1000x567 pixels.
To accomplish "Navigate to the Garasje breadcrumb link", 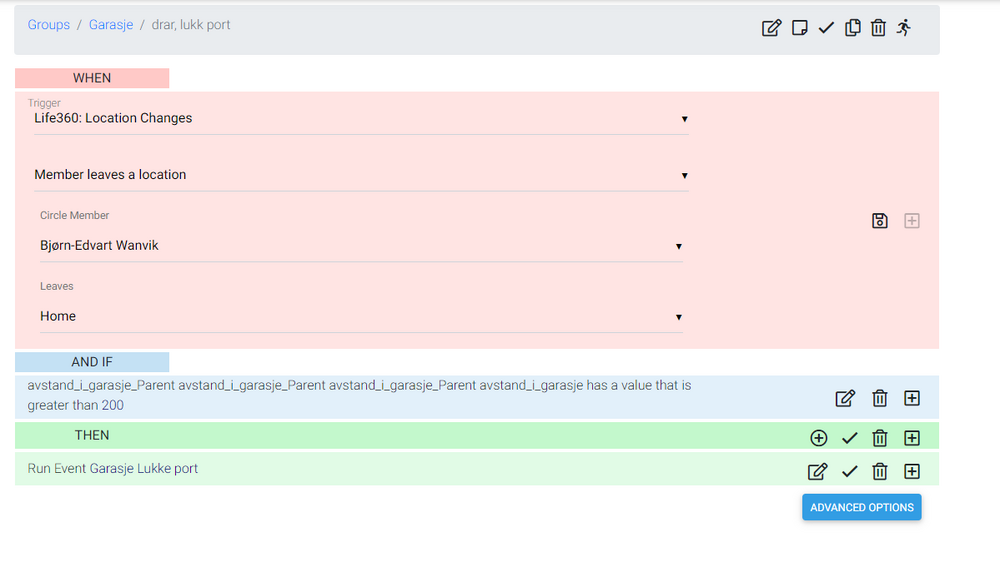I will click(x=111, y=25).
